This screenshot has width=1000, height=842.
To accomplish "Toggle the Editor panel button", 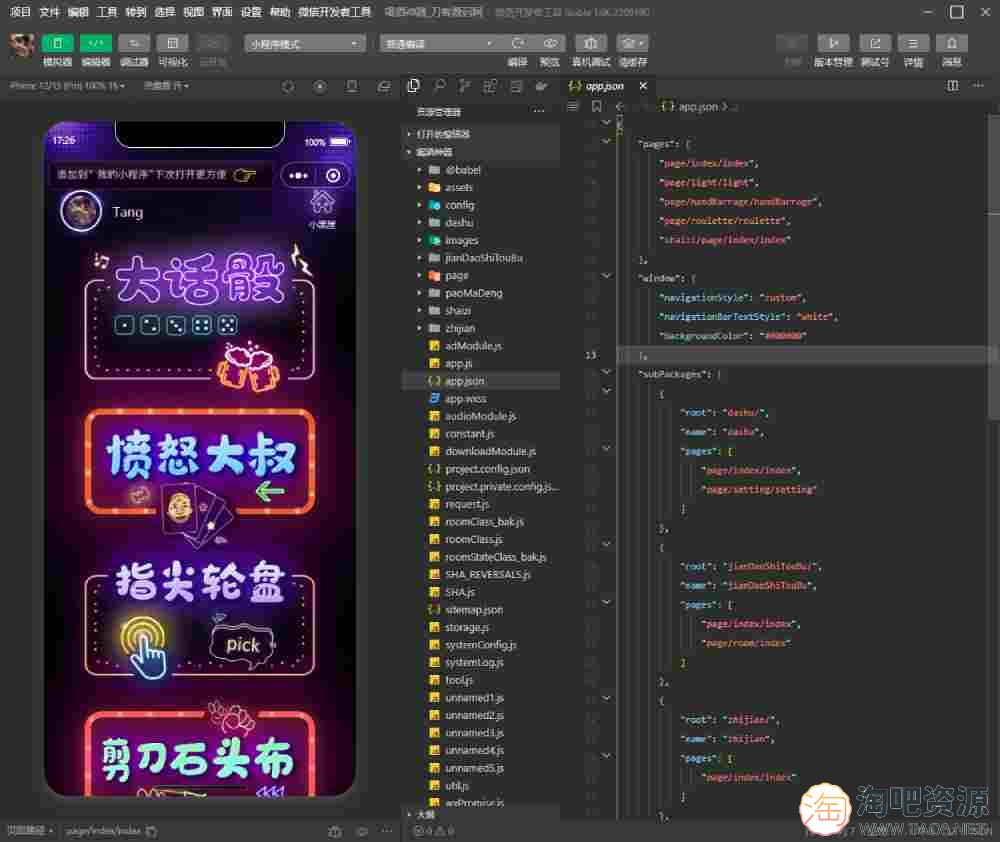I will coord(96,44).
